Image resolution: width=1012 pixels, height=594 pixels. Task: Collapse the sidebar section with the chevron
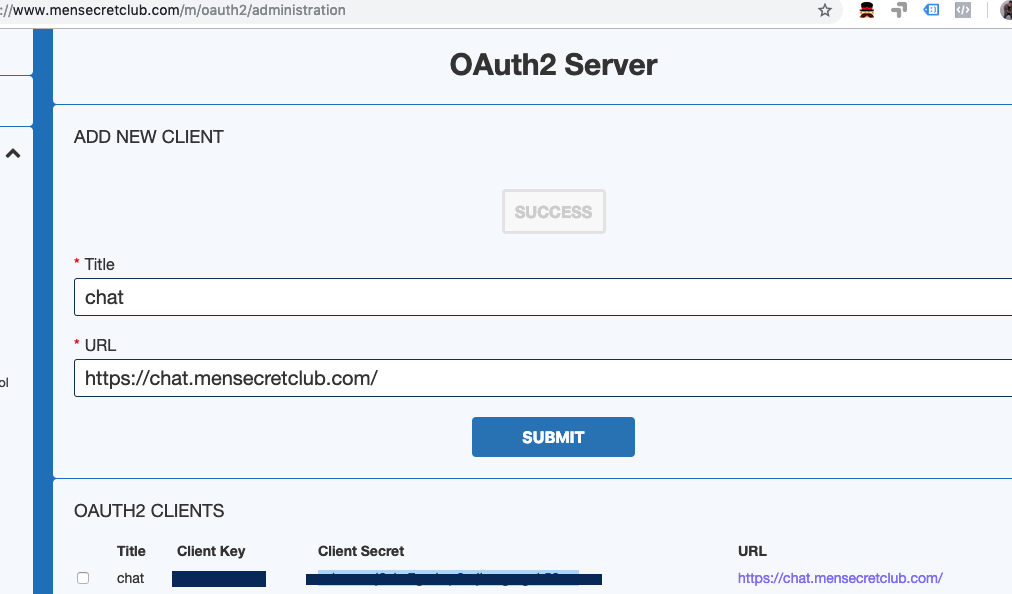[x=14, y=154]
